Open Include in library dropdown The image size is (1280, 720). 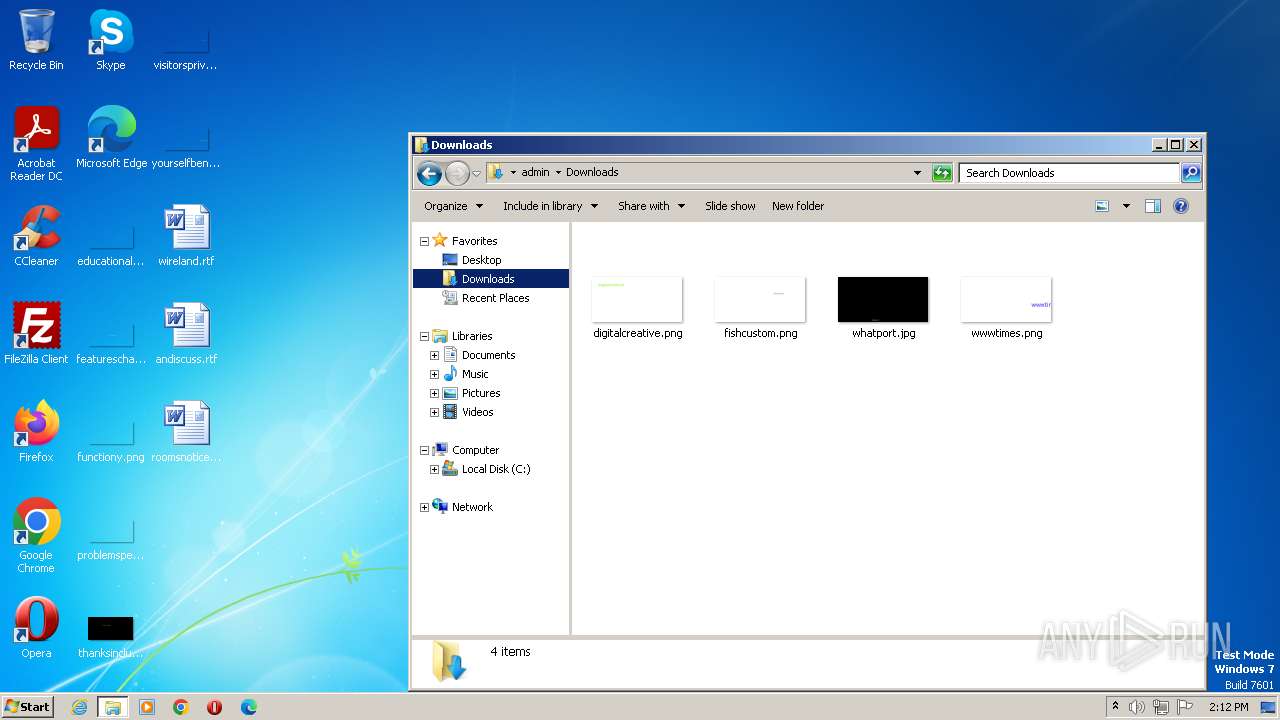pos(550,206)
